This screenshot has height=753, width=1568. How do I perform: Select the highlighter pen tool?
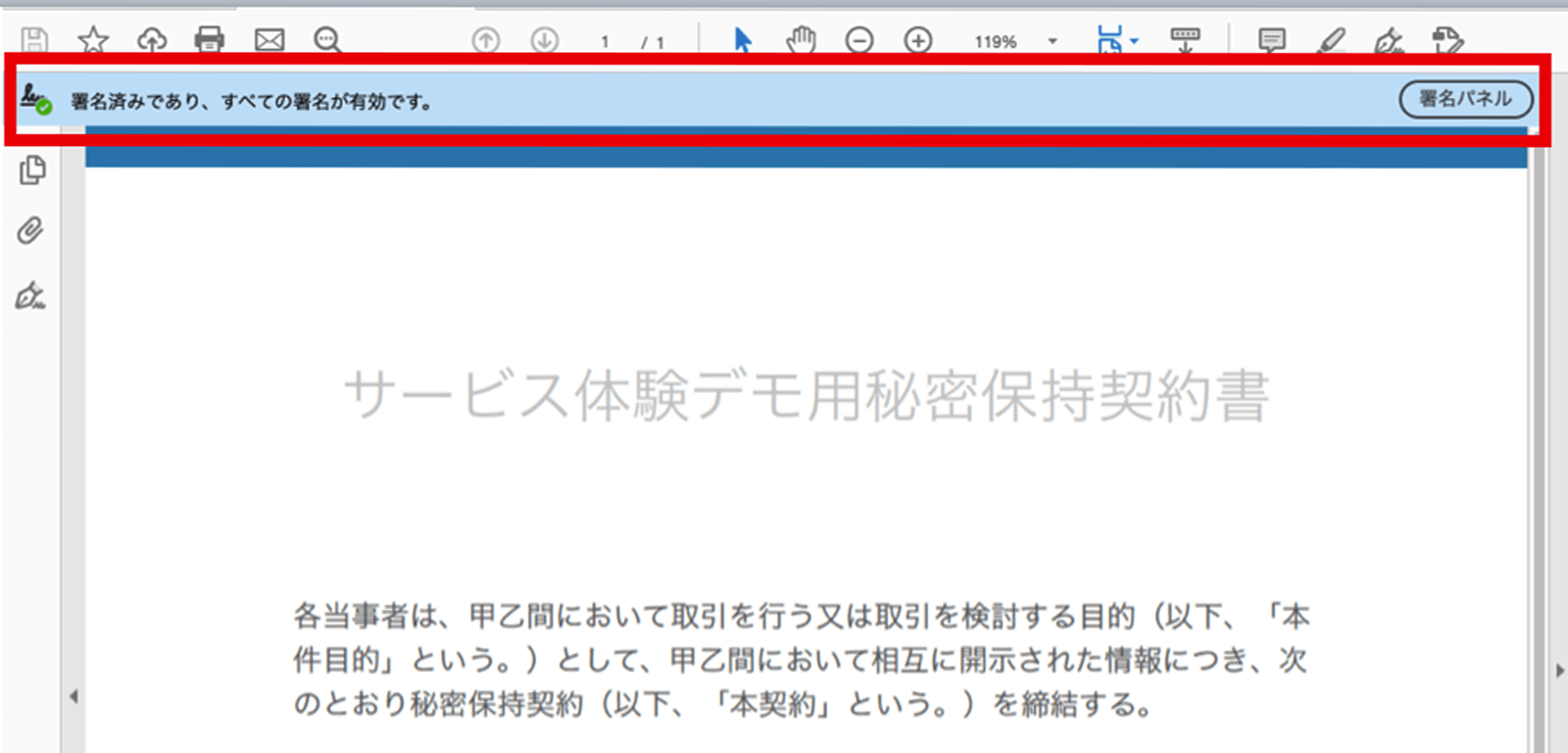pyautogui.click(x=1332, y=40)
